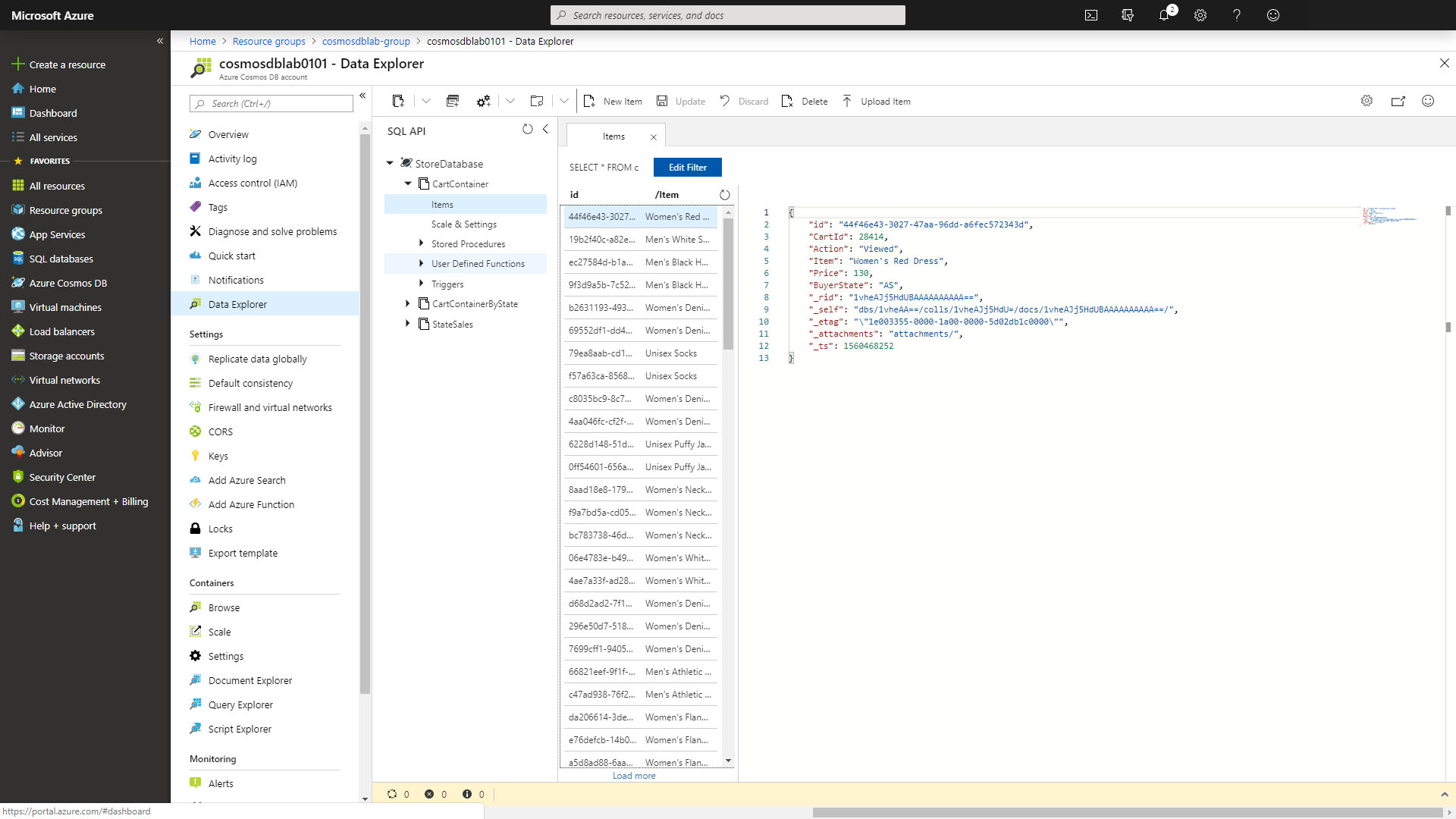Close the Items tab
The image size is (1456, 819).
pos(654,137)
